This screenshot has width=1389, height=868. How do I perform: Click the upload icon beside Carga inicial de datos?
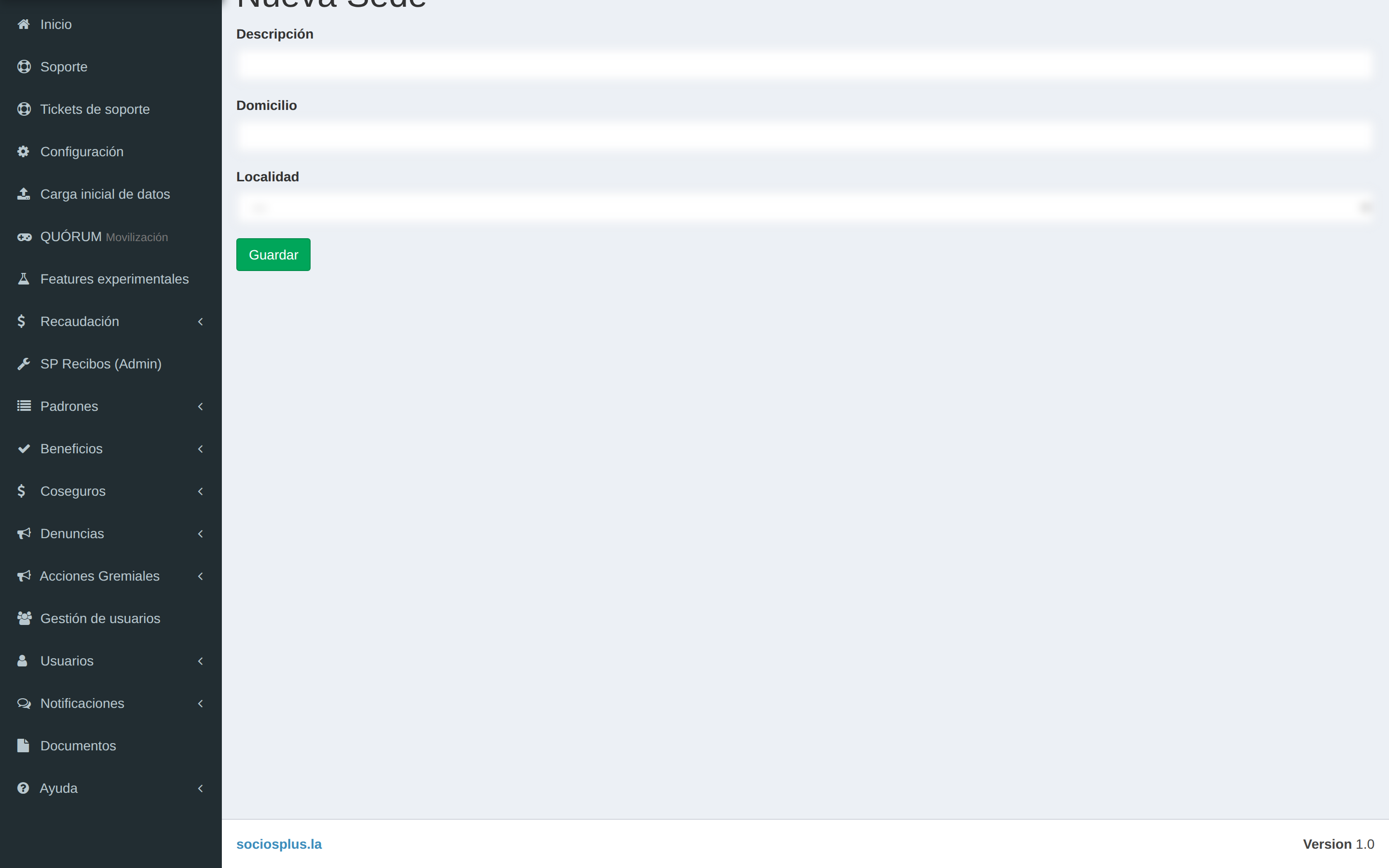pyautogui.click(x=24, y=194)
